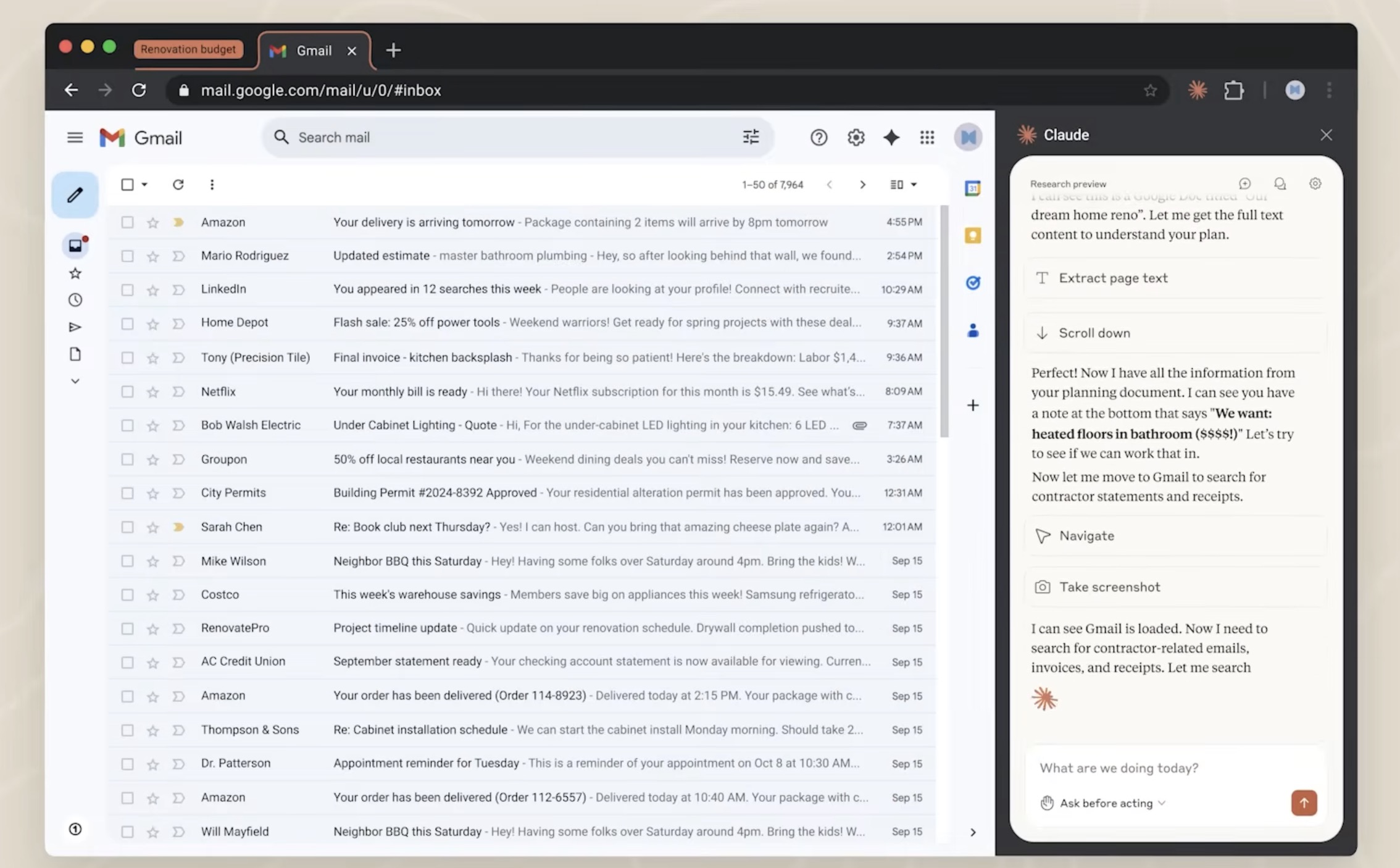Open new browser tab with plus
The width and height of the screenshot is (1400, 868).
[393, 51]
